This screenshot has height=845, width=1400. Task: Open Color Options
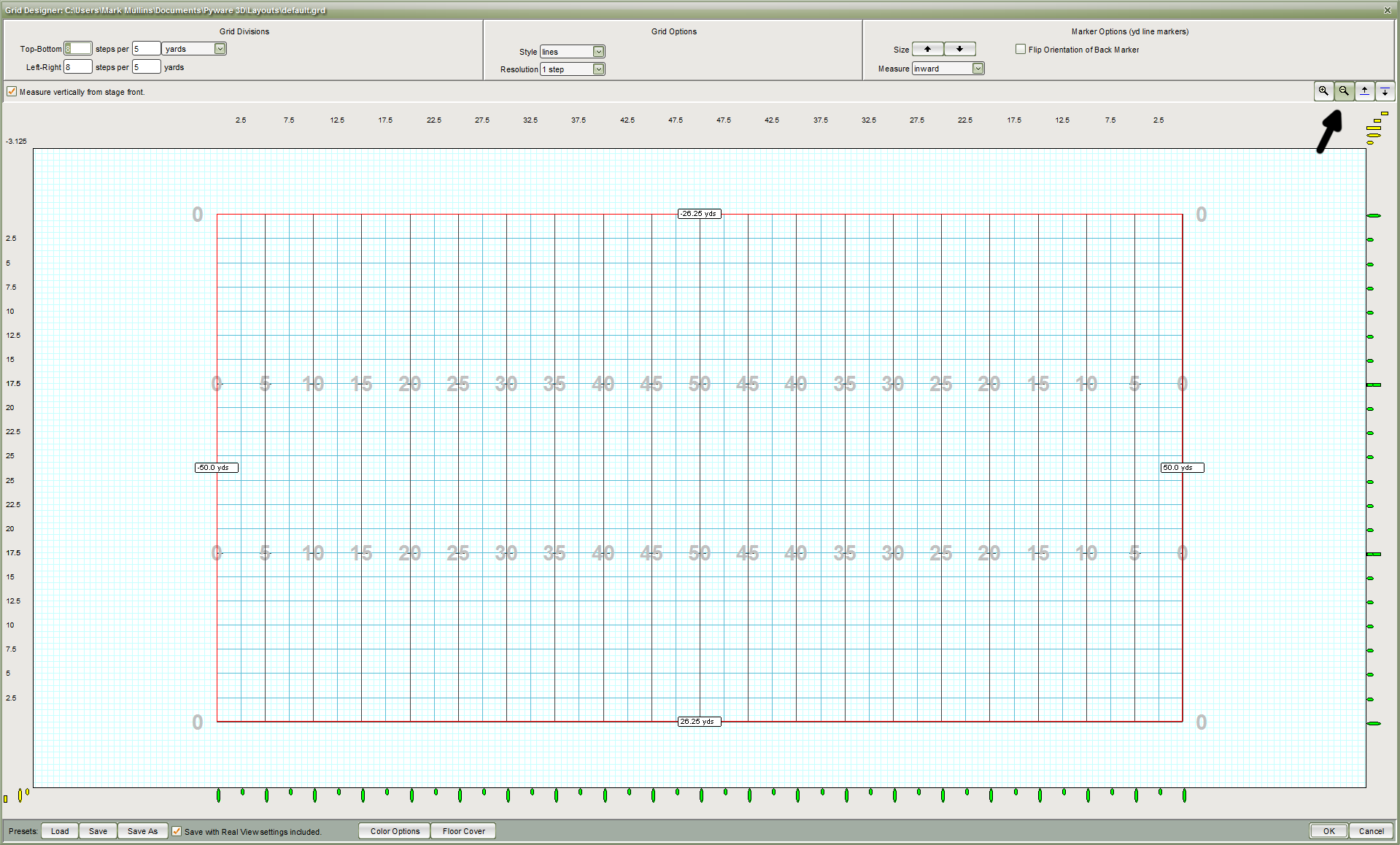pyautogui.click(x=395, y=831)
